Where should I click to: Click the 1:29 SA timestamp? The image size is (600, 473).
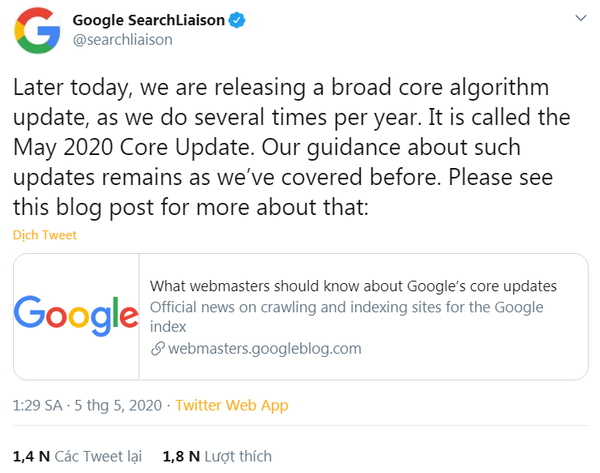[x=38, y=405]
